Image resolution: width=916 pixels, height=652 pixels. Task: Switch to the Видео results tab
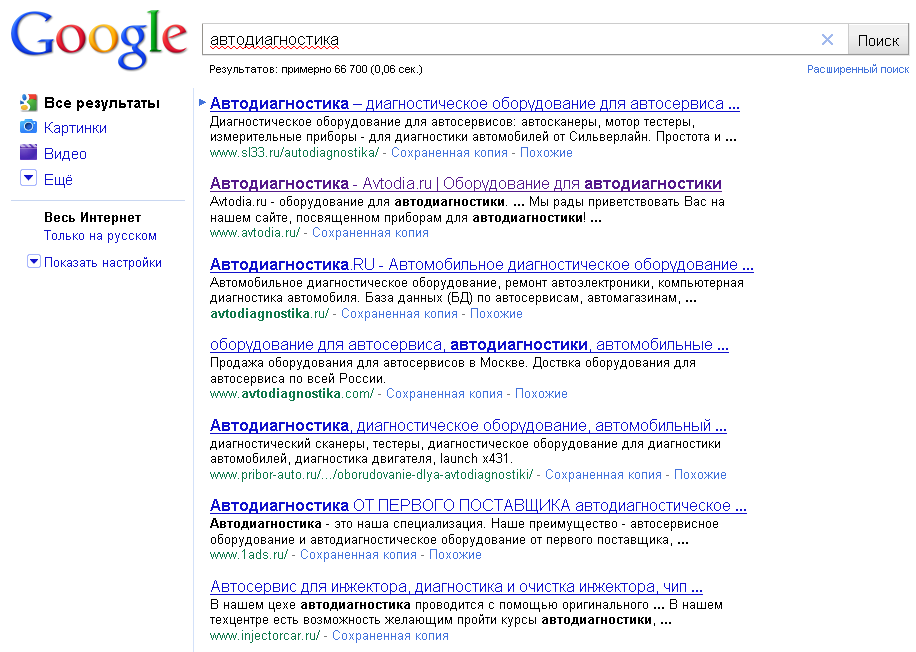coord(68,153)
